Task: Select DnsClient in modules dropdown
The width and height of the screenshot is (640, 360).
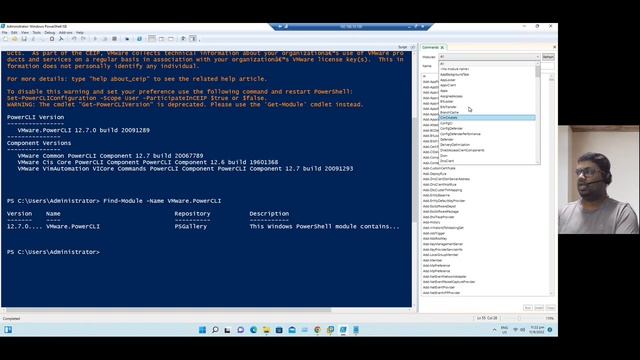Action: coord(487,161)
